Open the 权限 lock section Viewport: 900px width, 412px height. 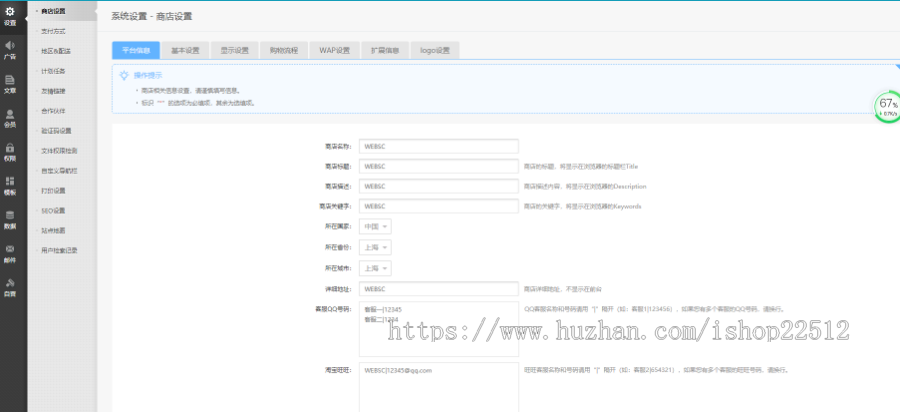click(10, 152)
